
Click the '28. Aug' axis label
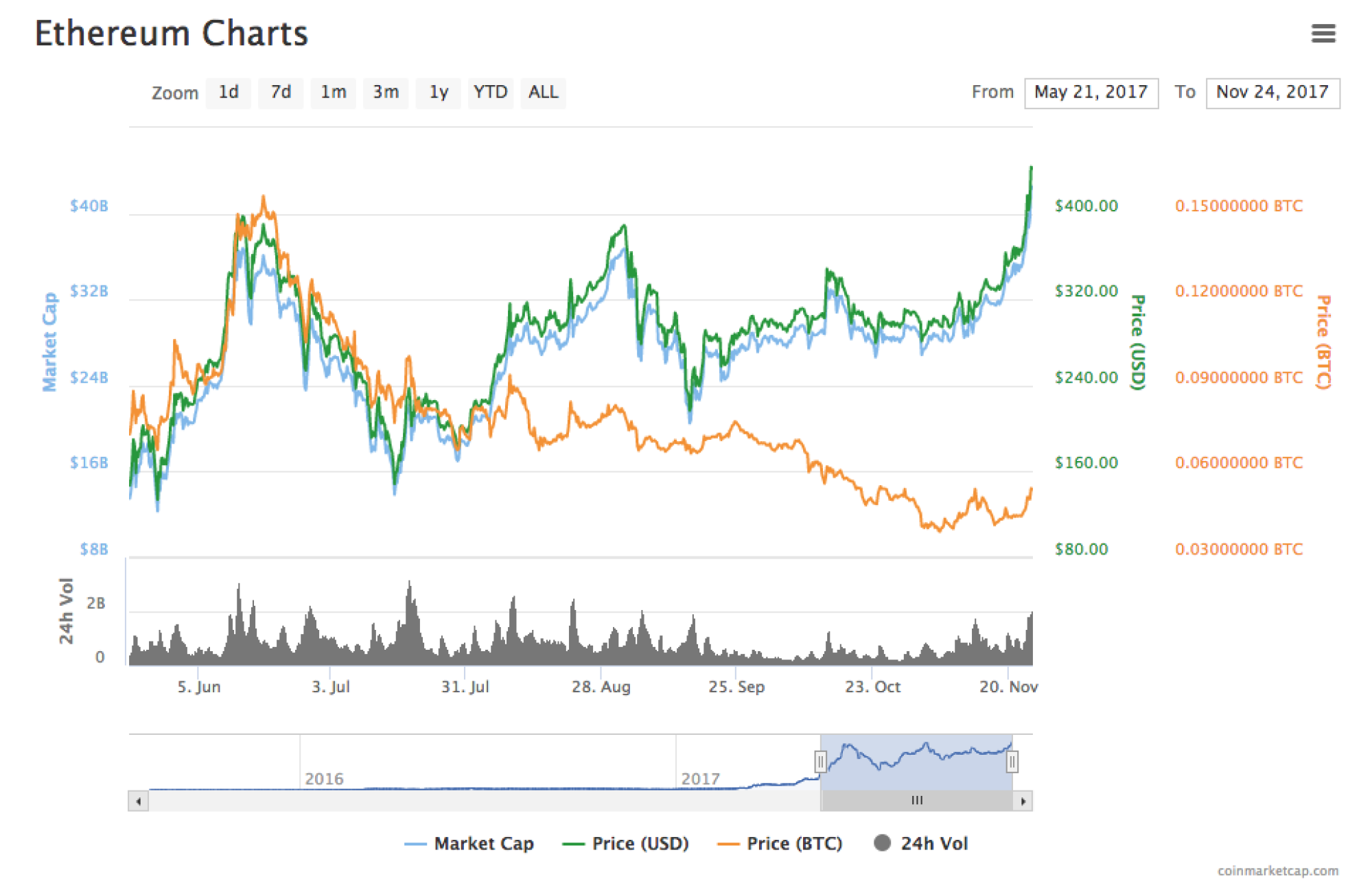pyautogui.click(x=601, y=686)
